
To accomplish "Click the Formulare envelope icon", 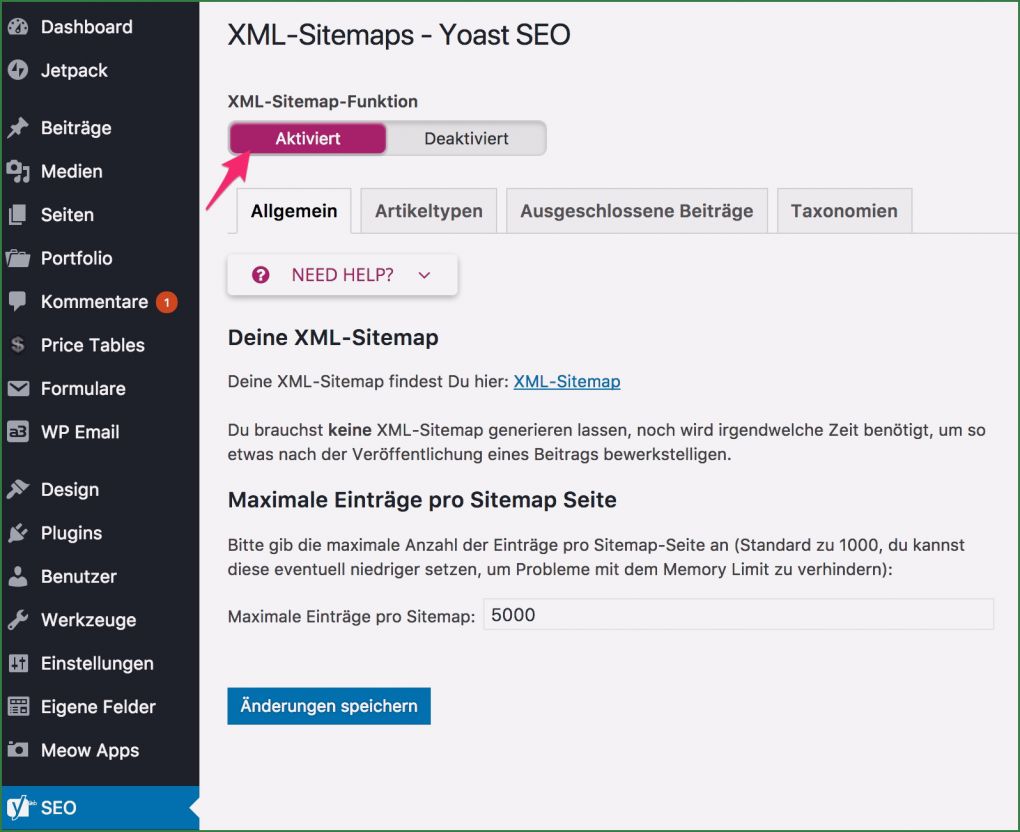I will tap(17, 389).
